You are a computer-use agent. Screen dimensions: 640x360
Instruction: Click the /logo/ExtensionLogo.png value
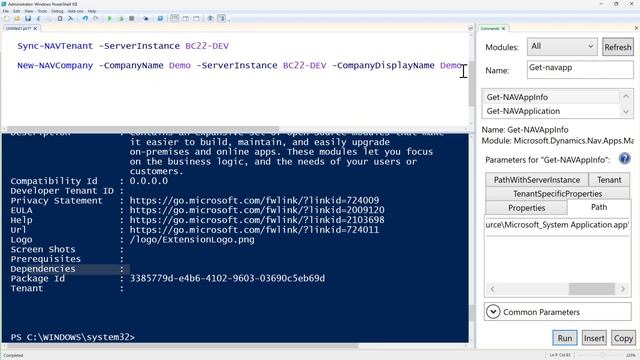coord(192,240)
